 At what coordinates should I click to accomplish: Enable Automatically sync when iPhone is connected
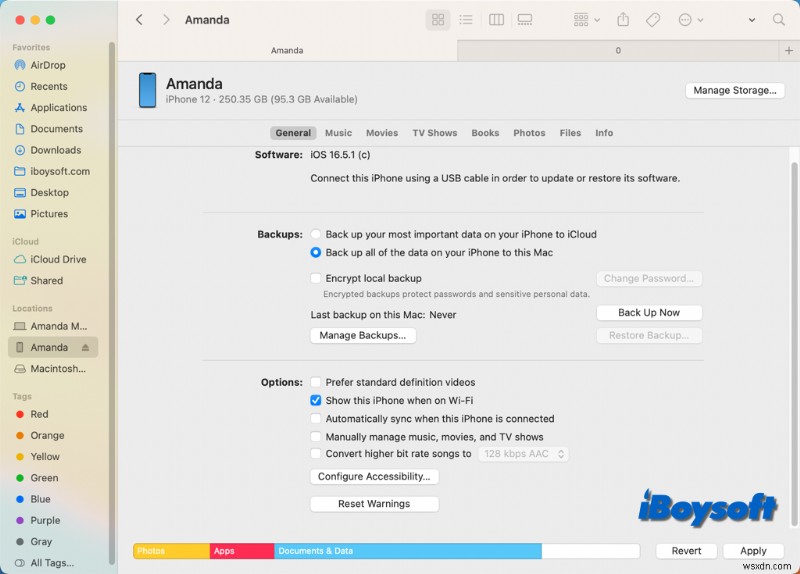tap(316, 419)
